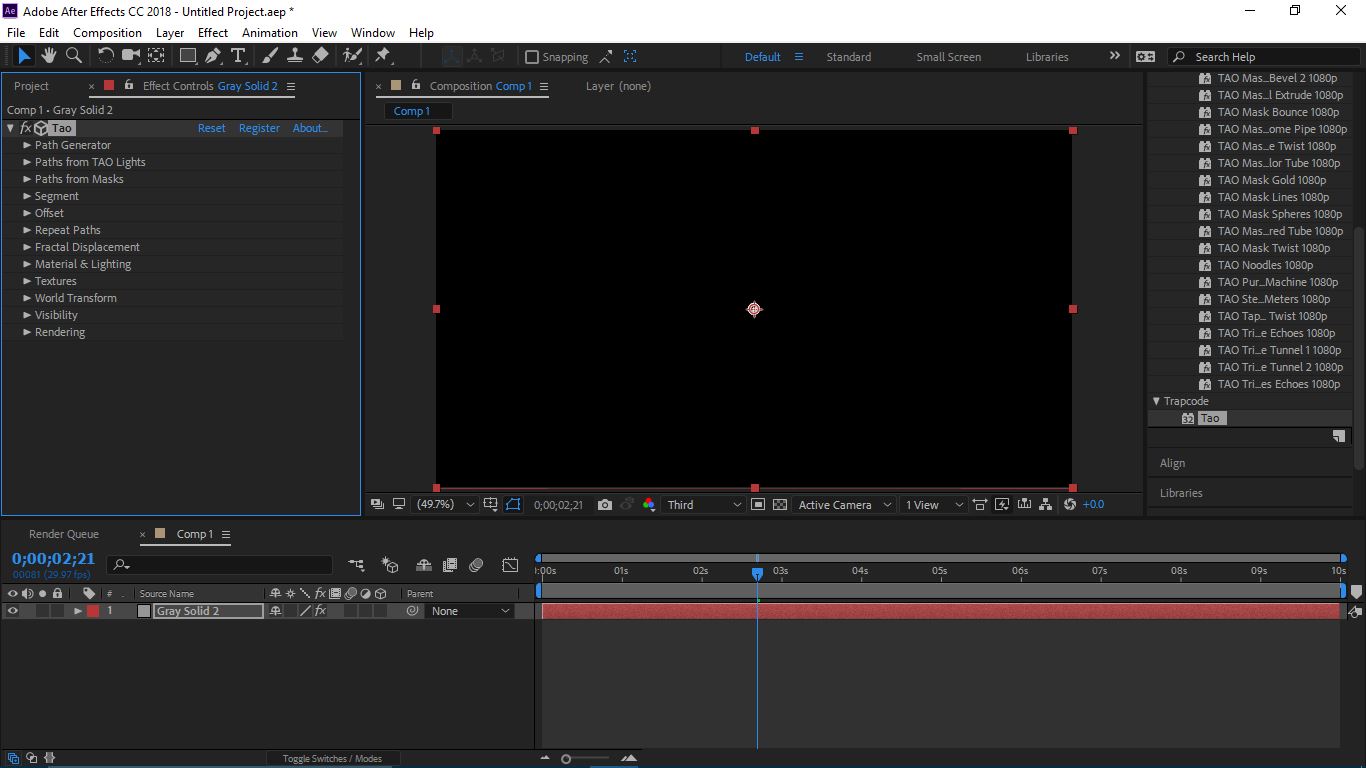The width and height of the screenshot is (1366, 768).
Task: Select the Hand tool
Action: tap(49, 56)
